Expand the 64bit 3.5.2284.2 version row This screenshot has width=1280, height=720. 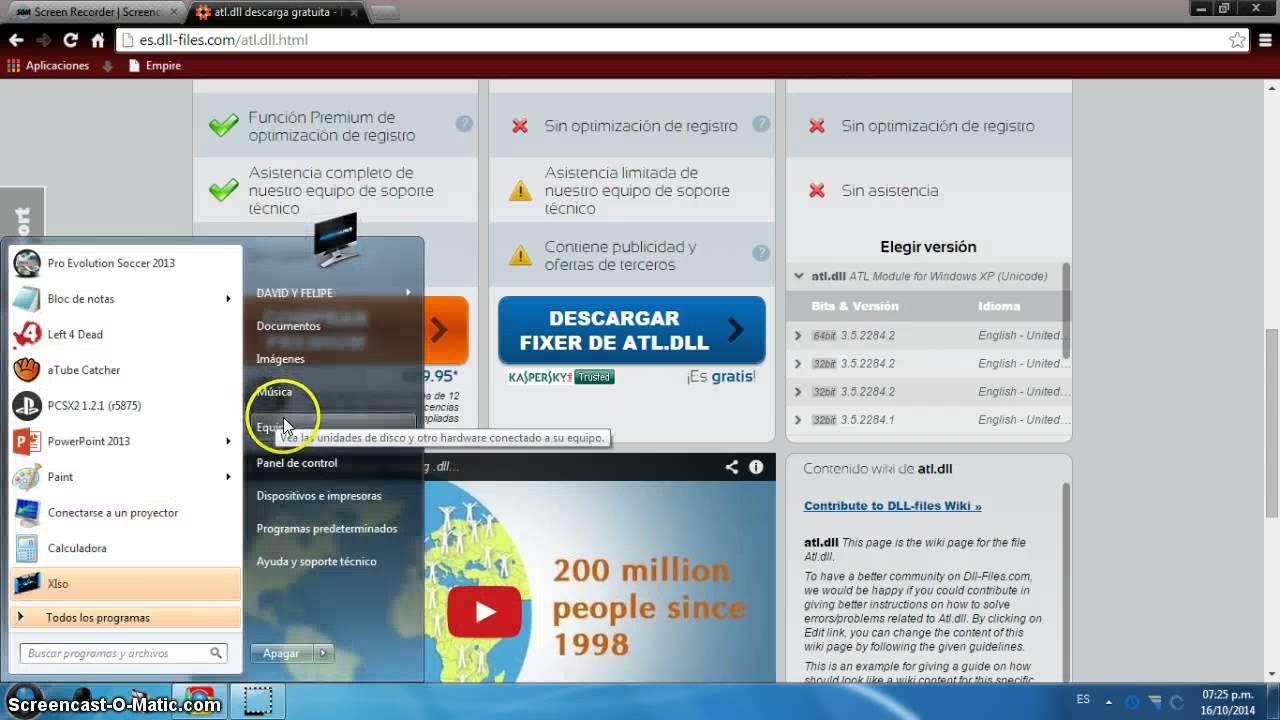[x=798, y=336]
